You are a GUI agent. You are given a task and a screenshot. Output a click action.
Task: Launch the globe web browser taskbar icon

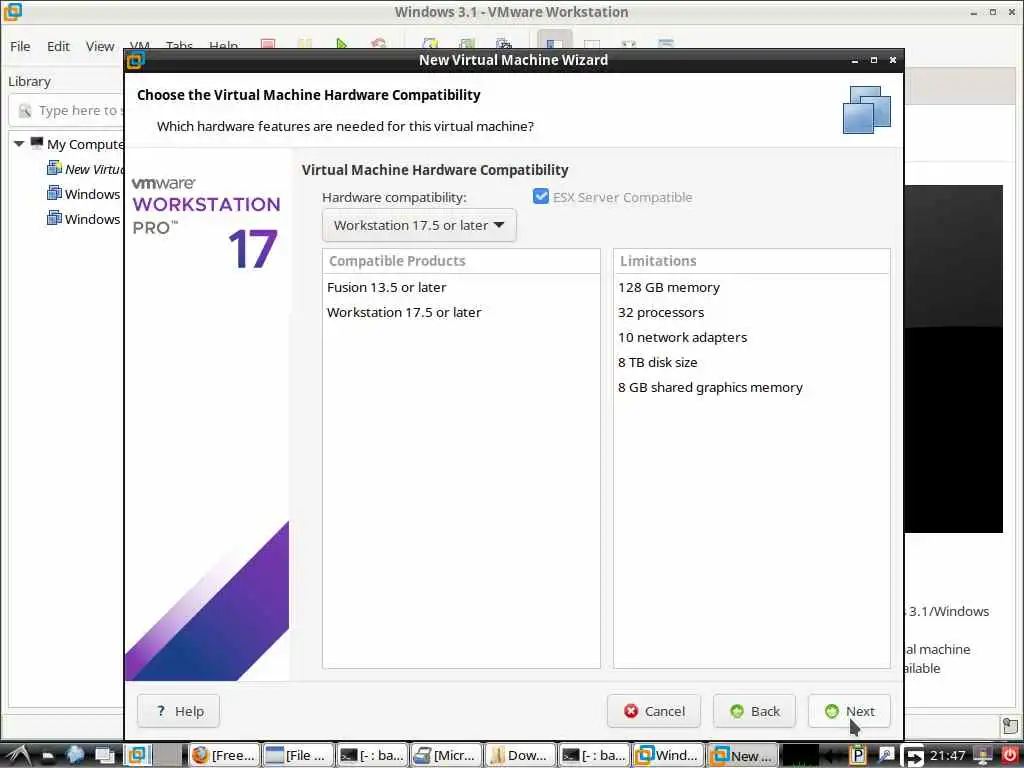pyautogui.click(x=75, y=756)
